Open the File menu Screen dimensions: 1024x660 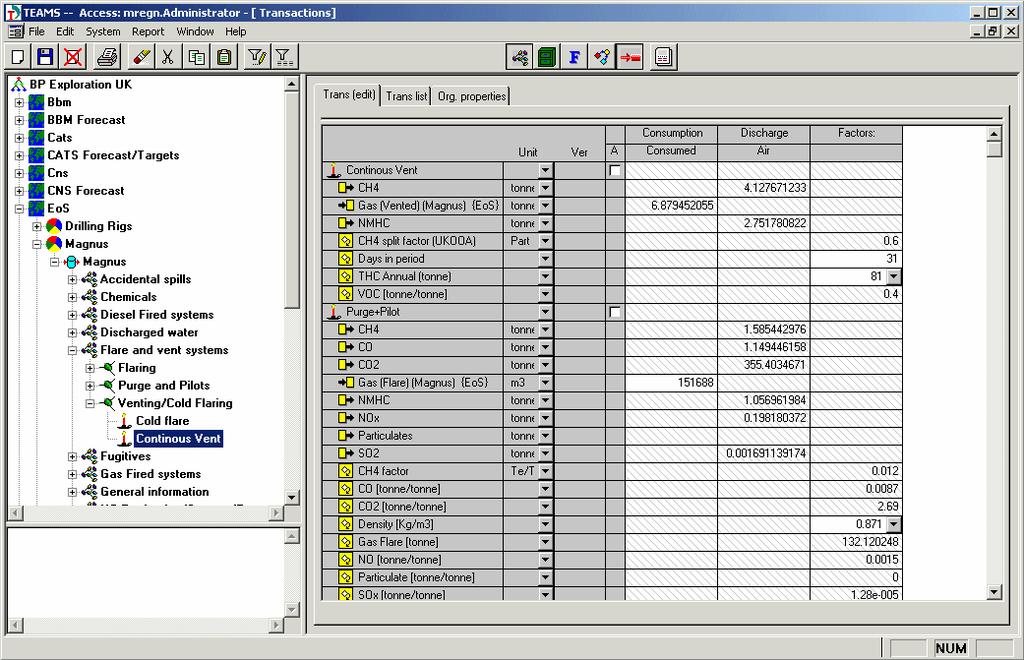(37, 31)
